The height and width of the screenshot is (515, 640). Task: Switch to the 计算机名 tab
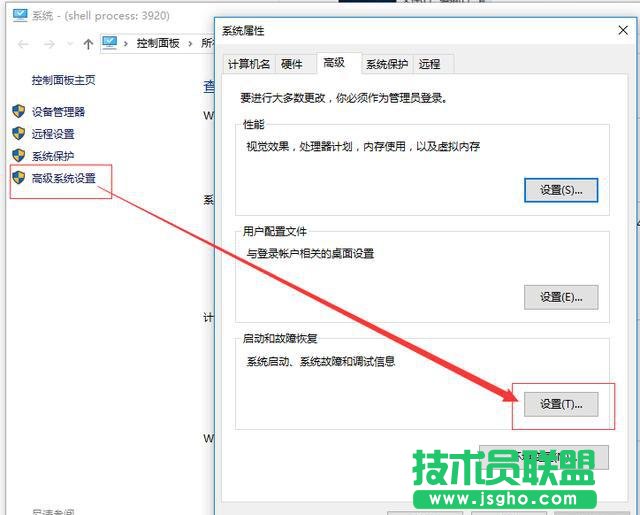249,64
